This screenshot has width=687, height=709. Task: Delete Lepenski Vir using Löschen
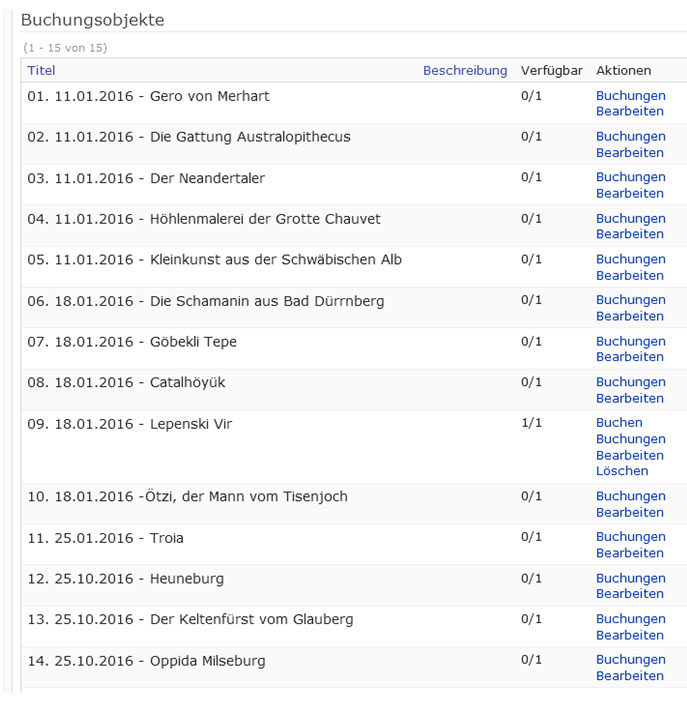coord(622,471)
